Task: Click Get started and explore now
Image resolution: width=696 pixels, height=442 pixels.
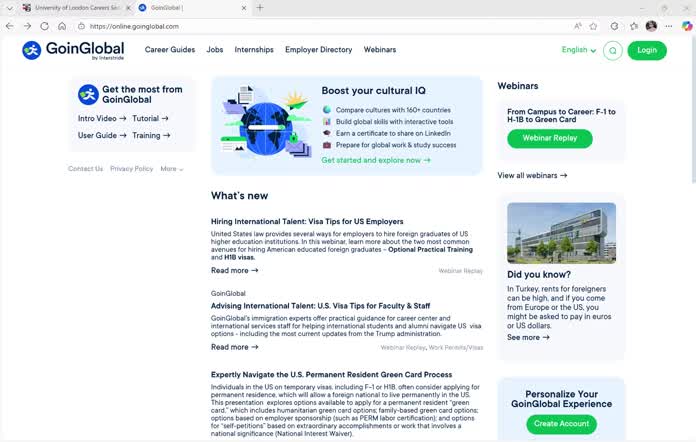Action: coord(376,160)
